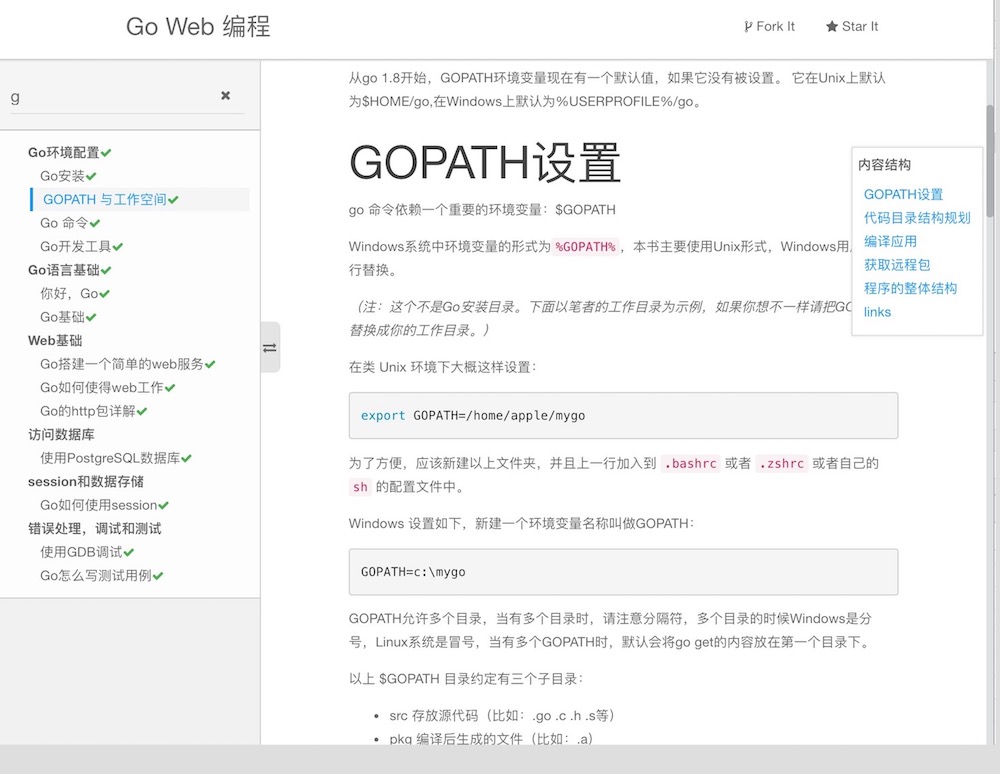Click the src 存放源代码 bullet item
This screenshot has width=1000, height=774.
(x=502, y=716)
